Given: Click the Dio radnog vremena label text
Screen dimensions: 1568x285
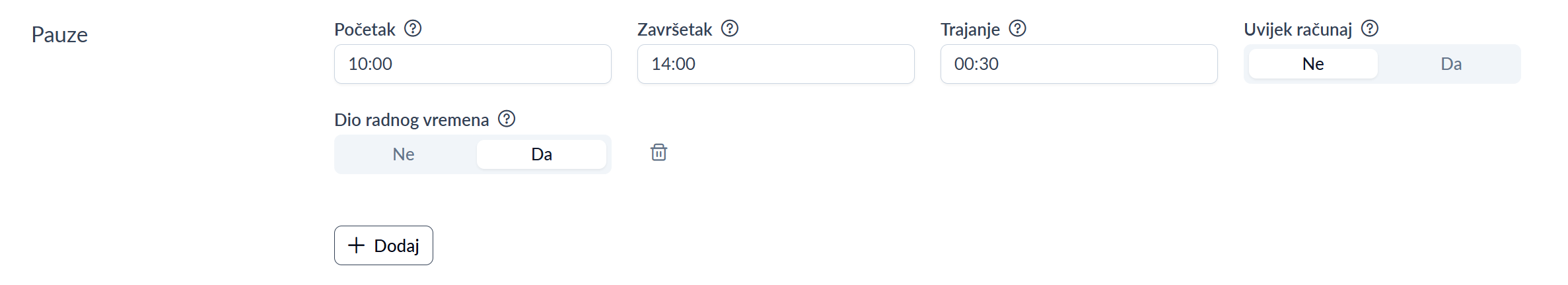Looking at the screenshot, I should point(411,120).
